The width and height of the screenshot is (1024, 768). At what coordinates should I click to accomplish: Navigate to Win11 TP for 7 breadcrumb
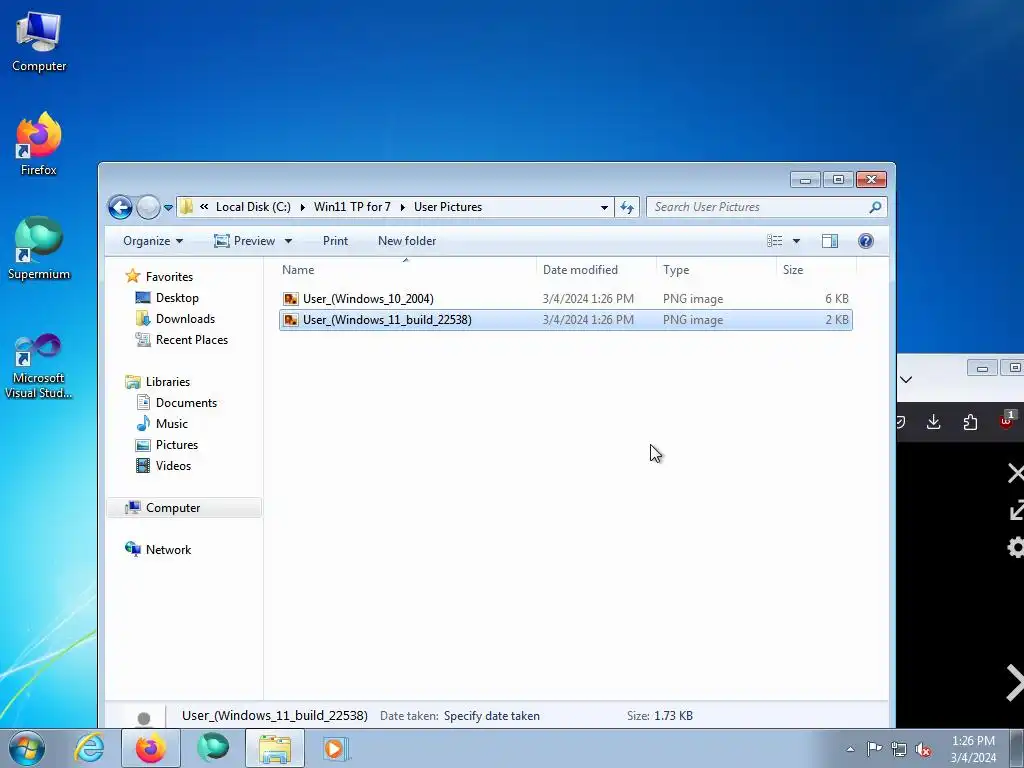click(x=352, y=207)
